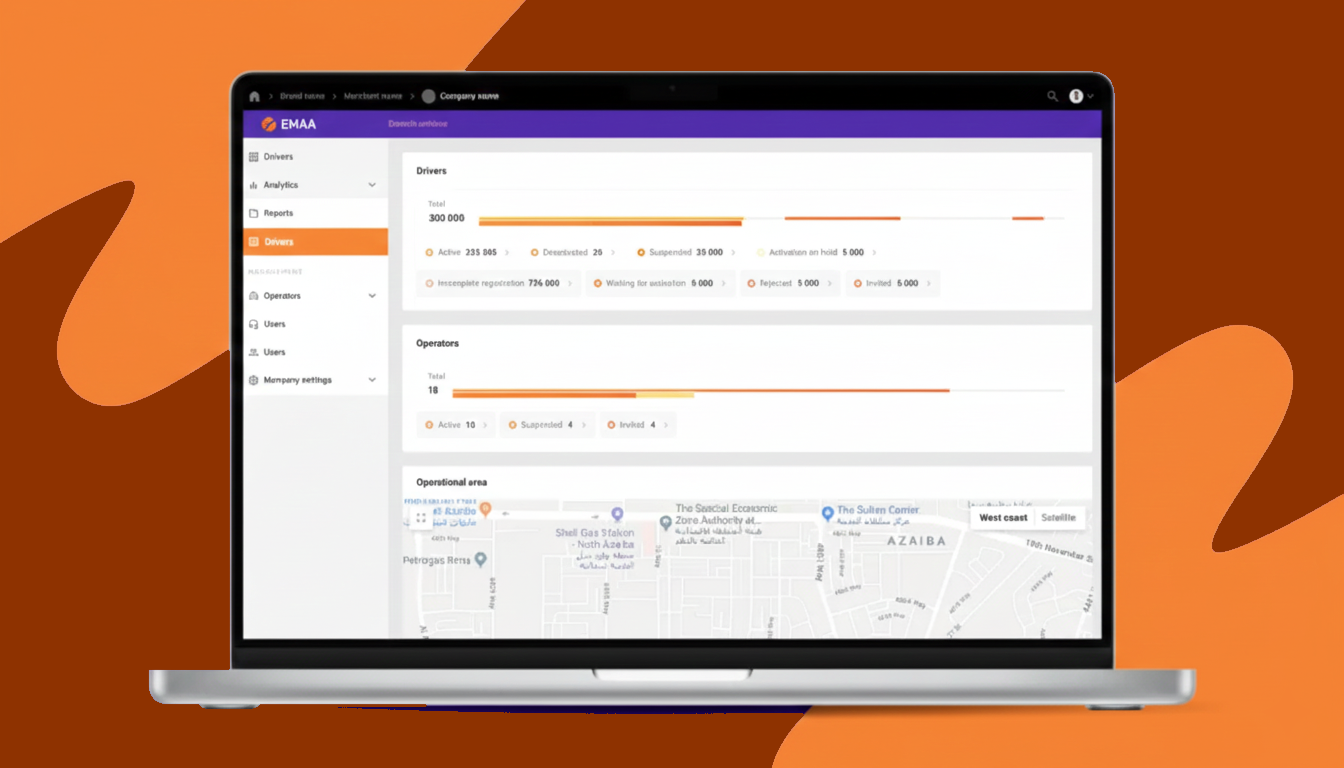
Task: Expand the Company settings chevron
Action: pyautogui.click(x=372, y=380)
